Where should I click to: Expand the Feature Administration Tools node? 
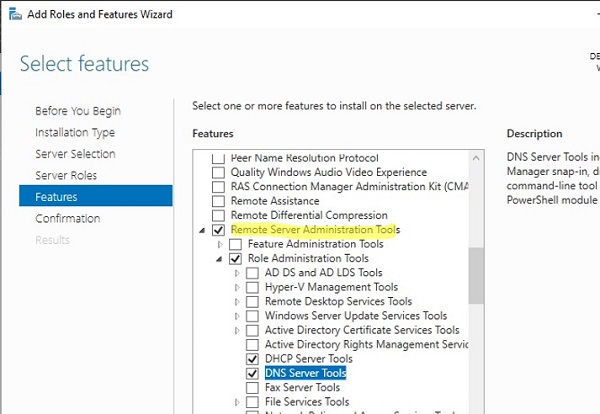(221, 244)
